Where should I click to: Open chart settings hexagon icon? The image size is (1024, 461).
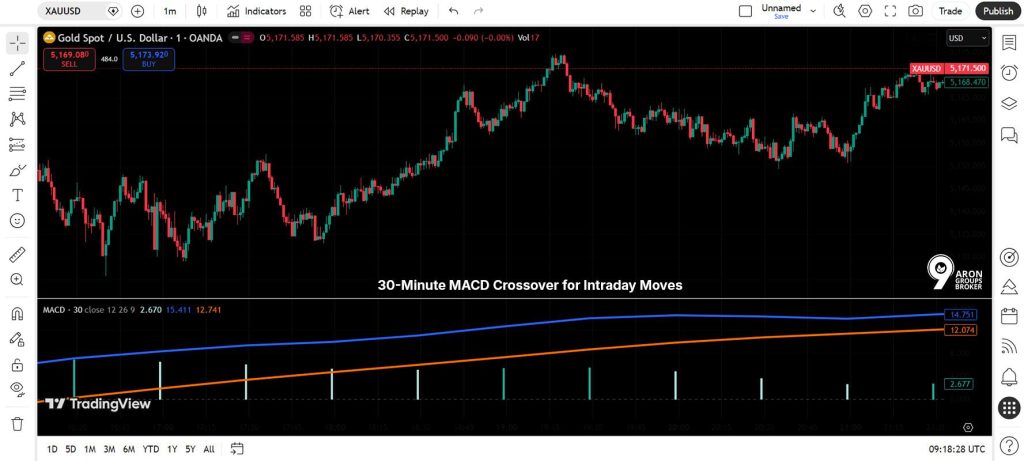865,11
